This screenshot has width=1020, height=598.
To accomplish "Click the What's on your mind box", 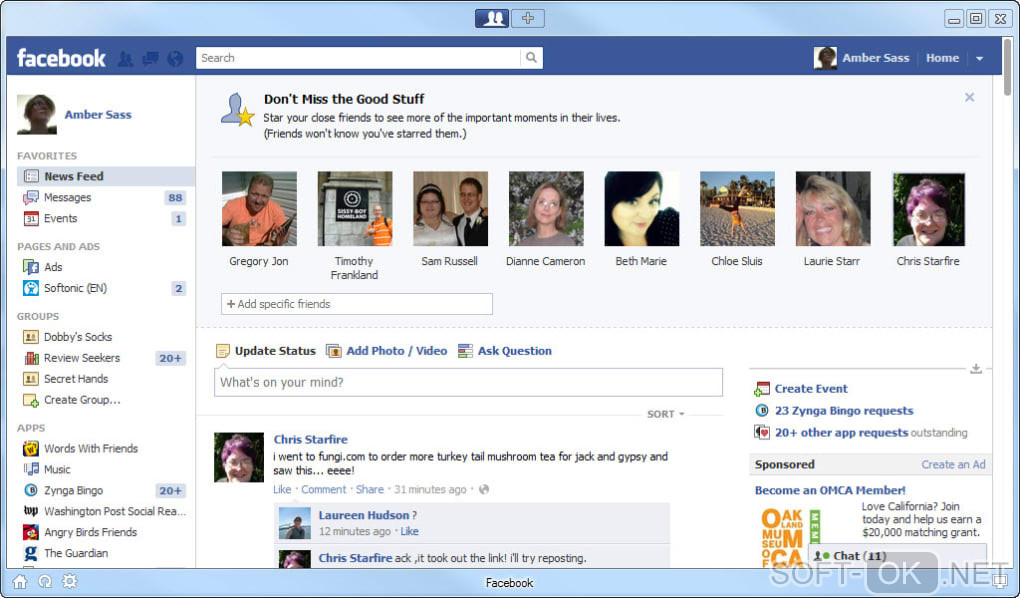I will point(468,383).
